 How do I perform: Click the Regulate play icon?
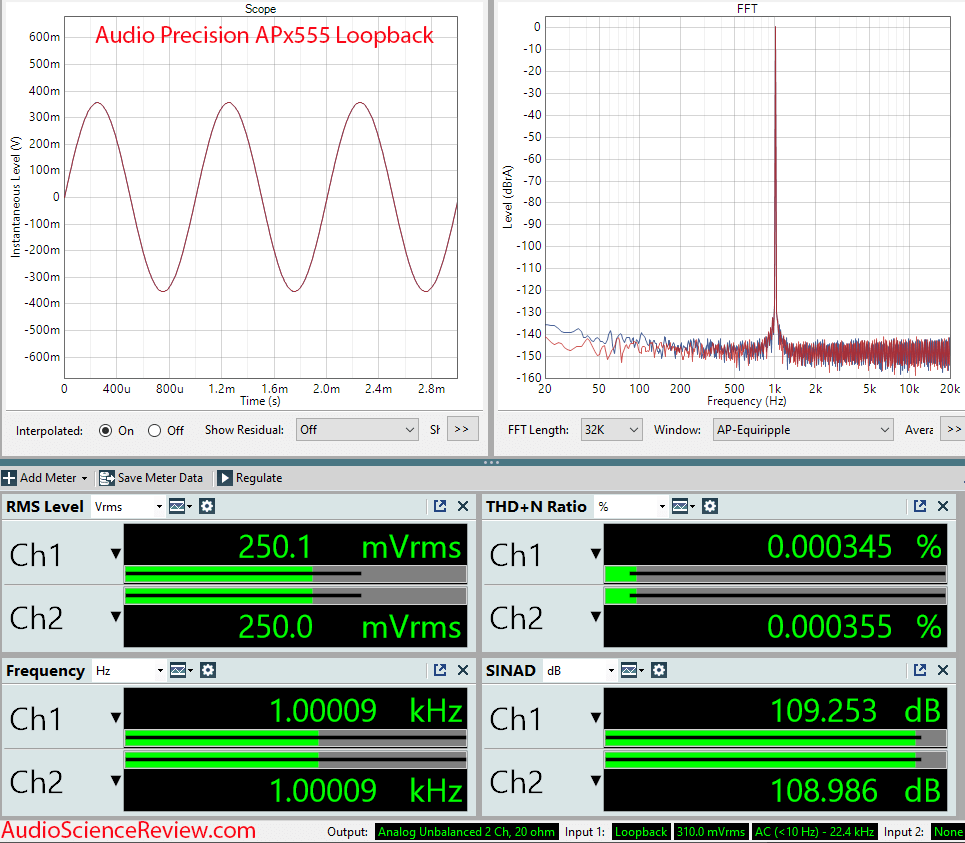pyautogui.click(x=225, y=477)
